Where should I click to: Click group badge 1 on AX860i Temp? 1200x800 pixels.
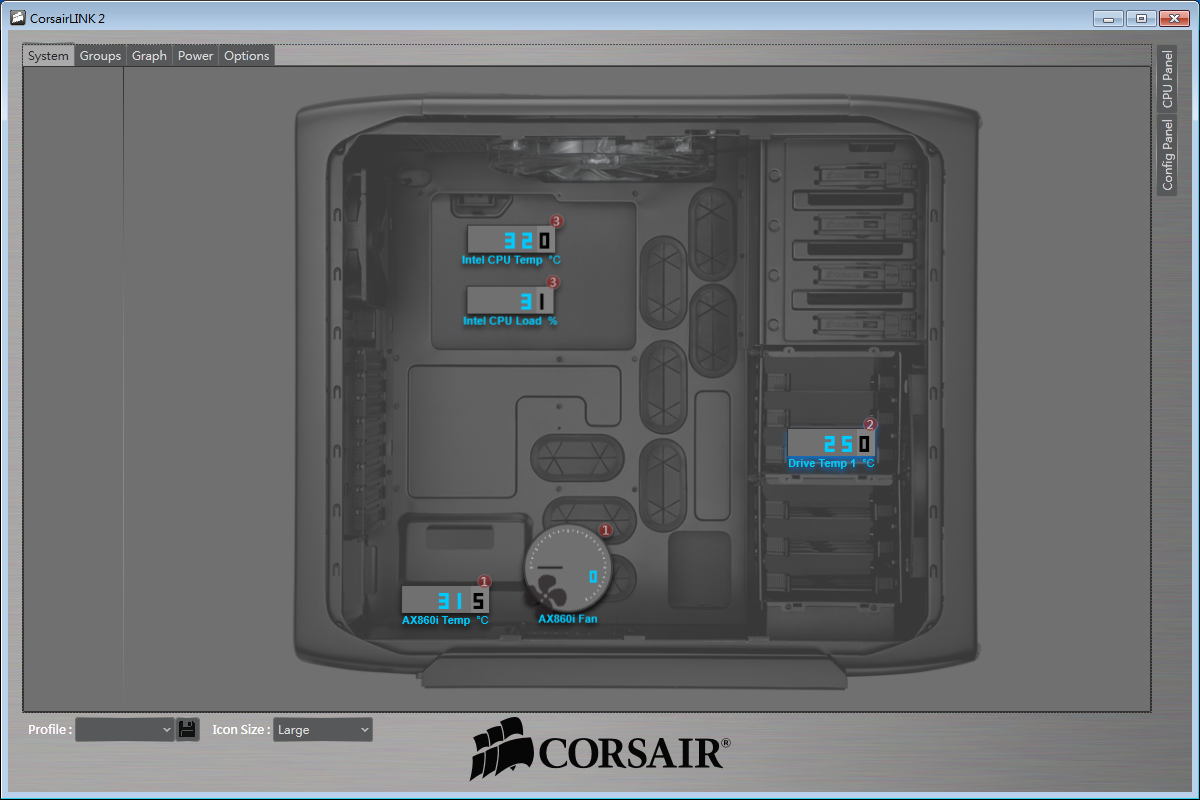pos(485,581)
